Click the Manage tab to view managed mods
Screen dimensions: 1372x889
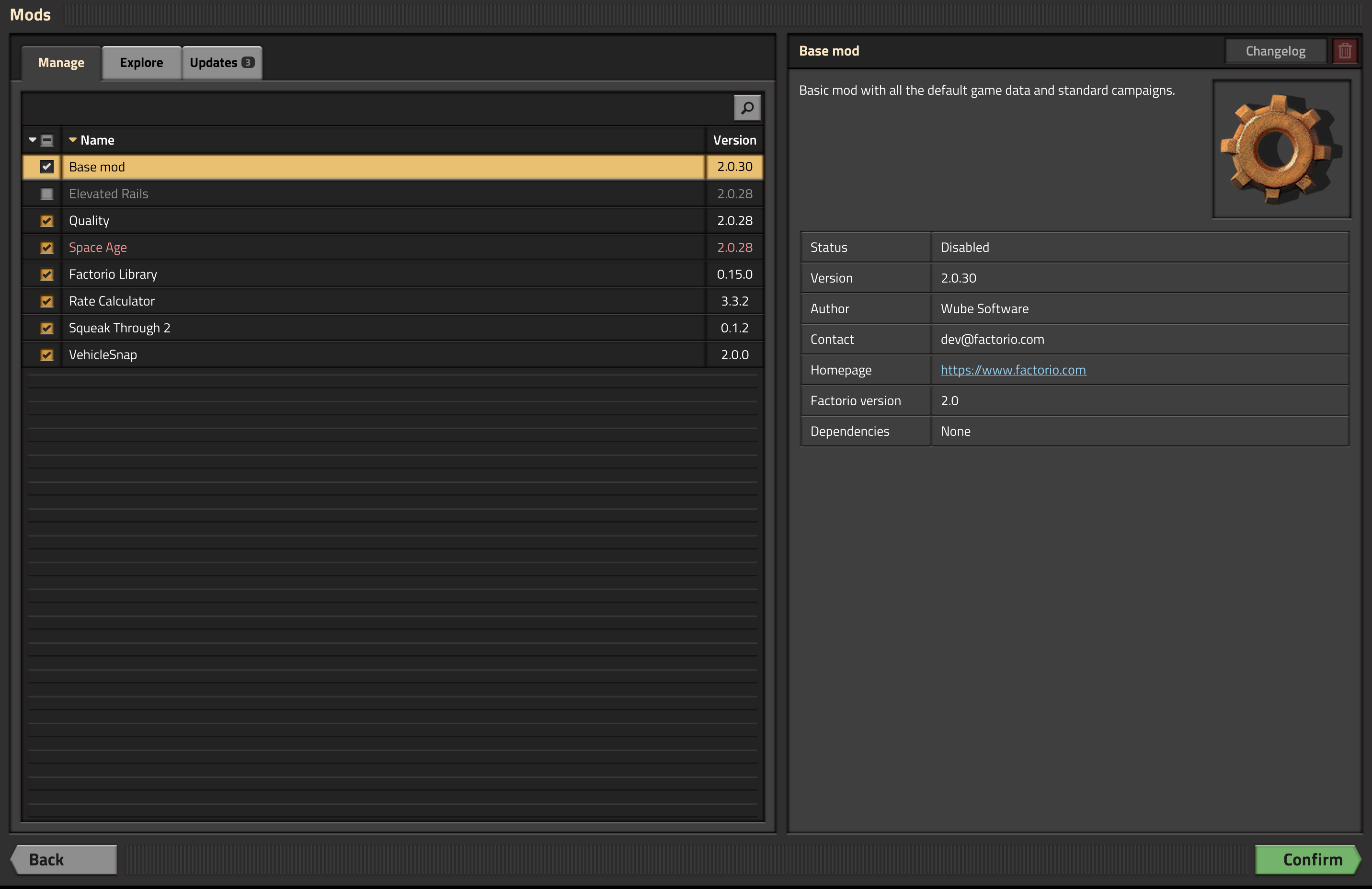[x=61, y=62]
